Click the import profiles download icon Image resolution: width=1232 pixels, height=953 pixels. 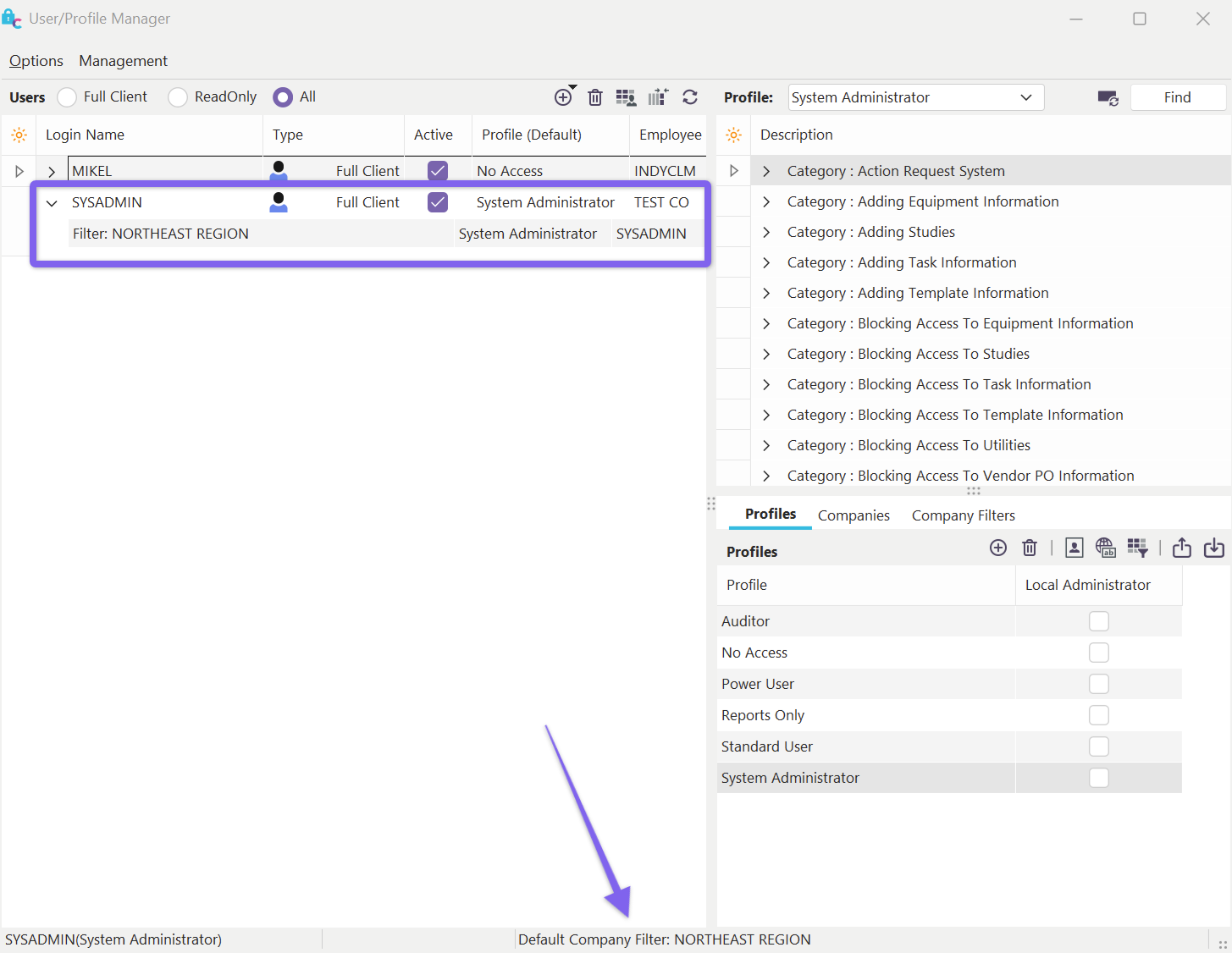coord(1214,548)
